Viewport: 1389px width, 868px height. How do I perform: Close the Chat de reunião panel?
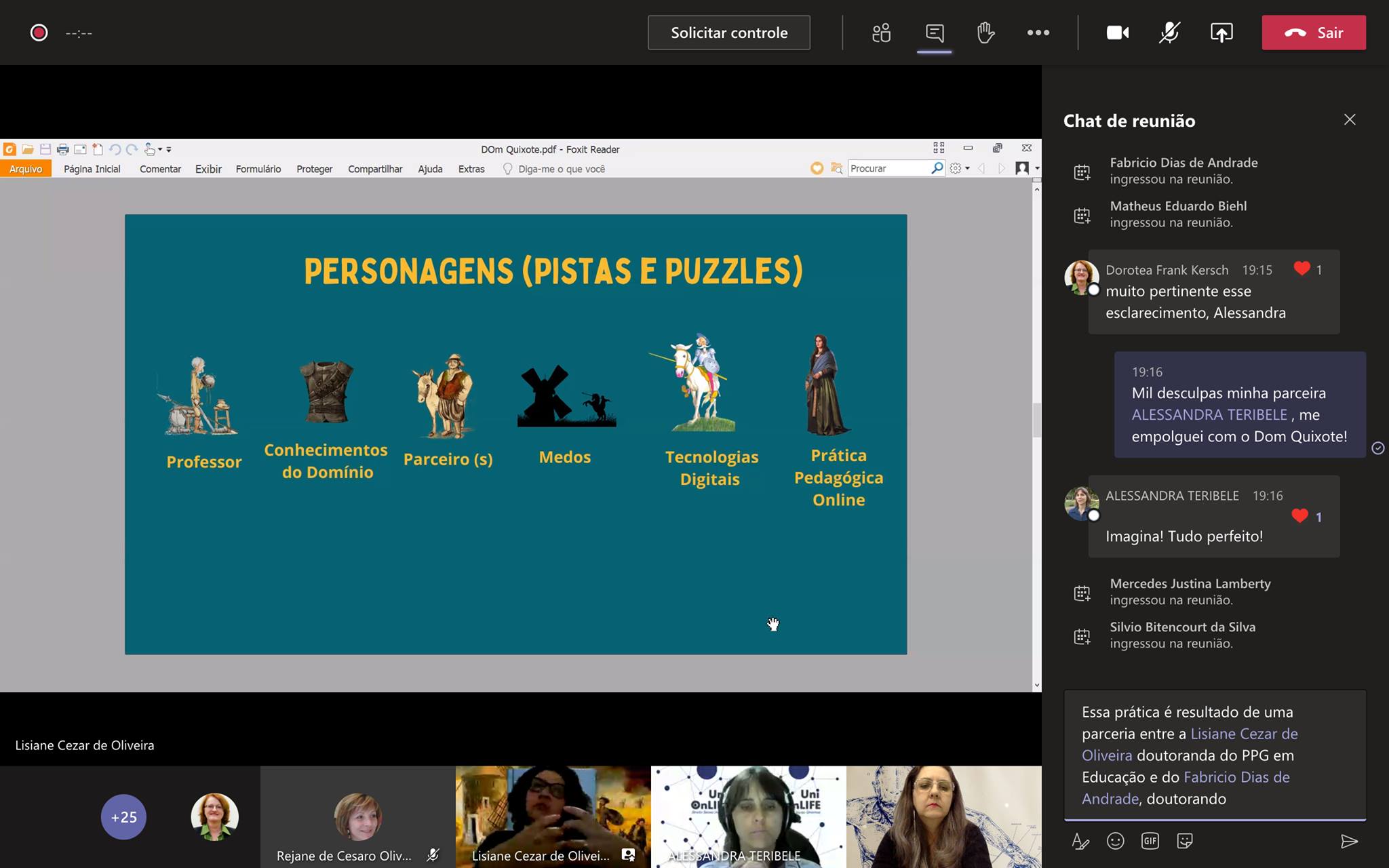(x=1350, y=119)
